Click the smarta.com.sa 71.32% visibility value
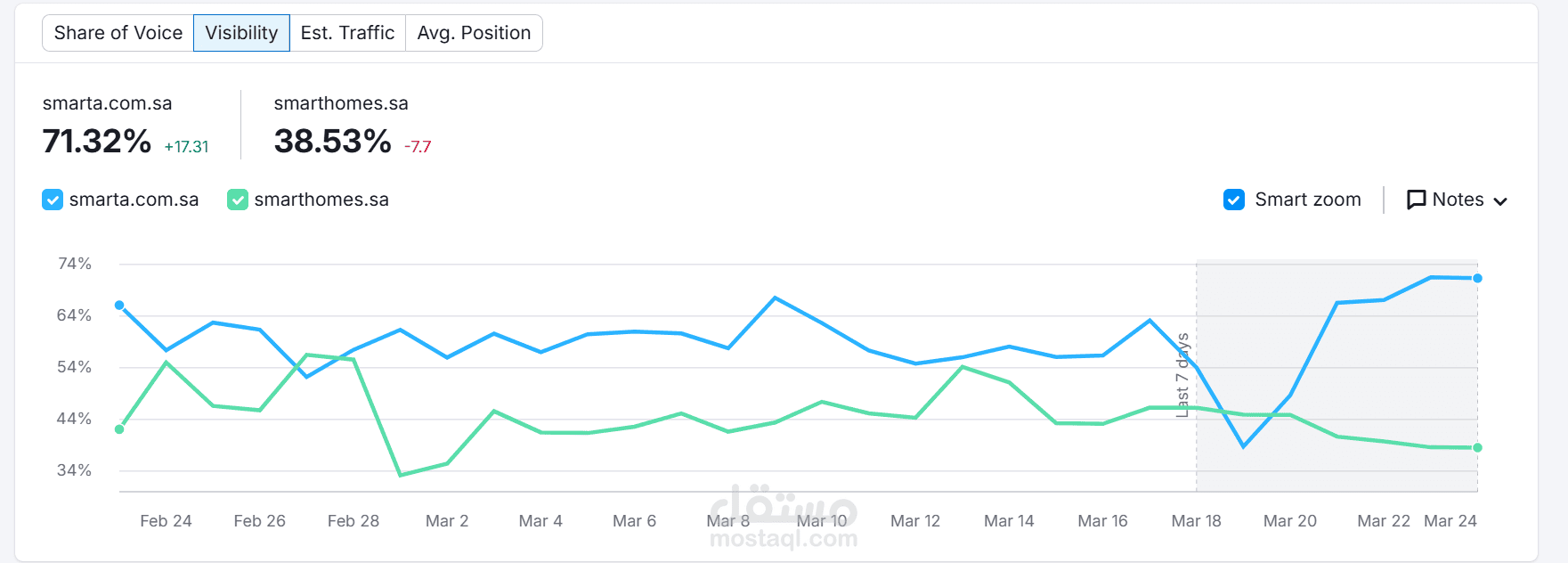Image resolution: width=1568 pixels, height=563 pixels. pyautogui.click(x=97, y=142)
